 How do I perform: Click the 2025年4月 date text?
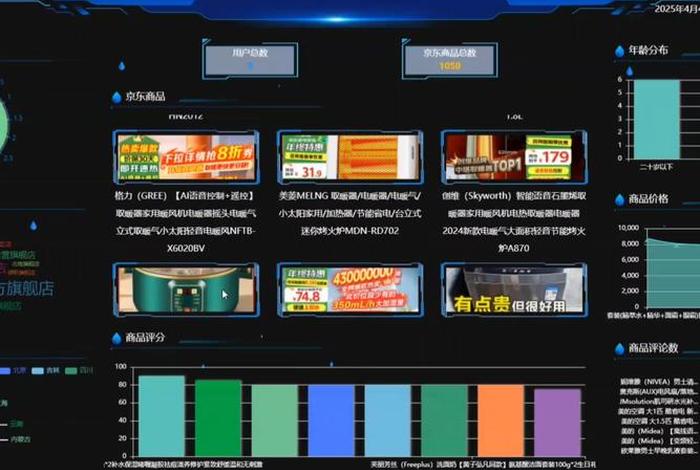point(677,9)
